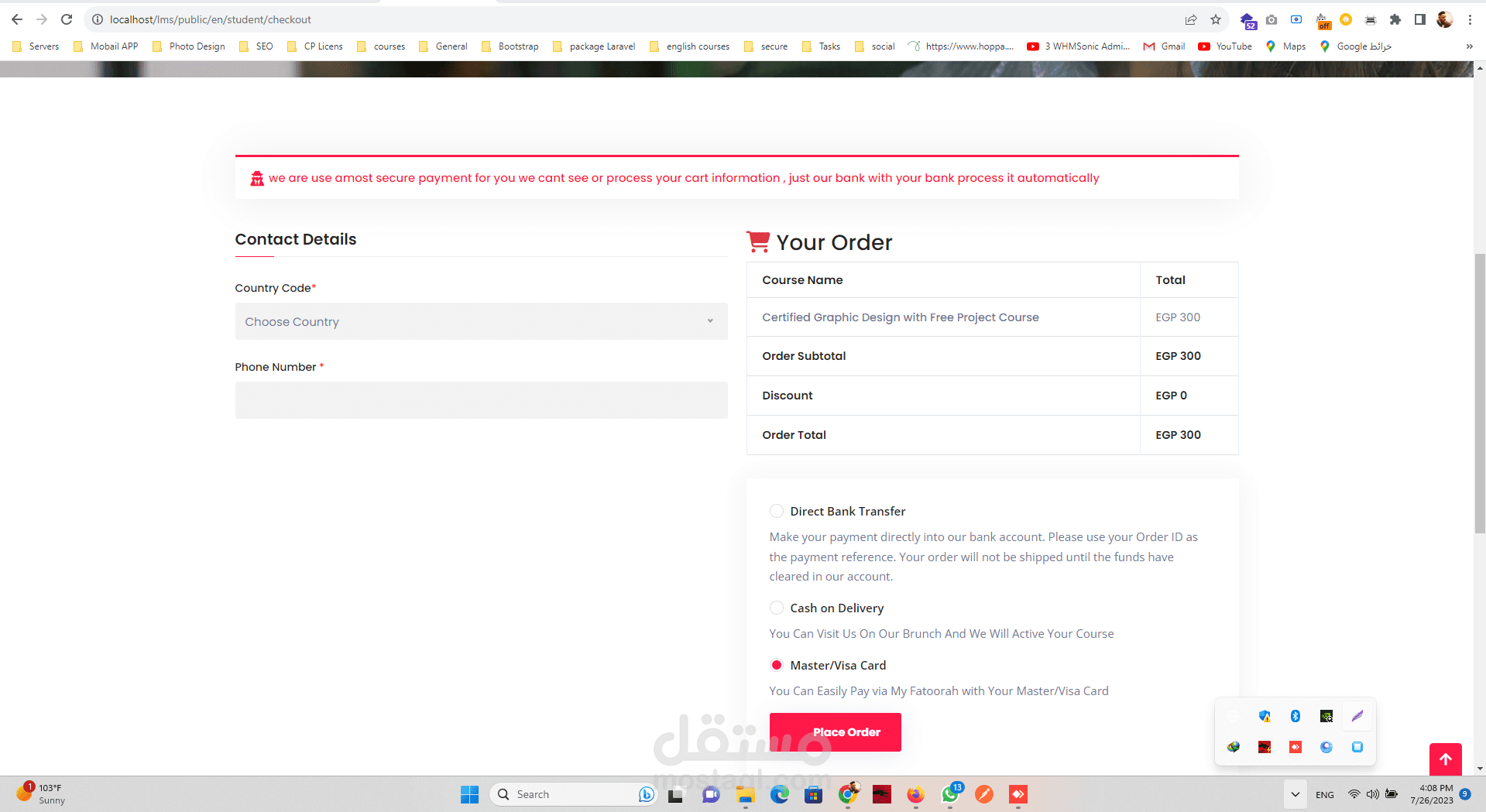This screenshot has width=1486, height=812.
Task: Click the volume icon in system tray
Action: tap(1372, 794)
